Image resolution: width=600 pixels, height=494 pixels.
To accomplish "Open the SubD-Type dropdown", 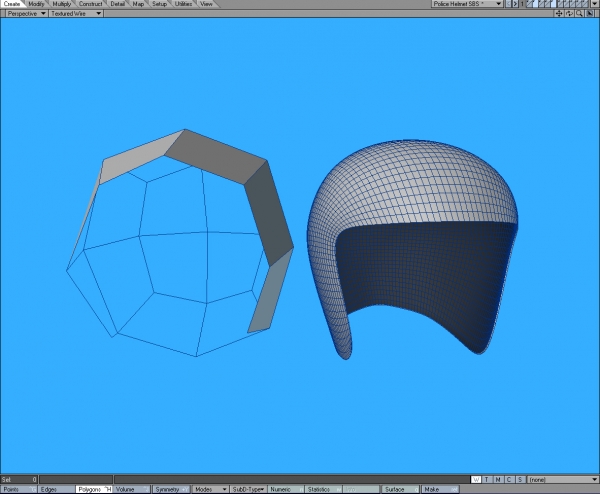I will pyautogui.click(x=249, y=489).
